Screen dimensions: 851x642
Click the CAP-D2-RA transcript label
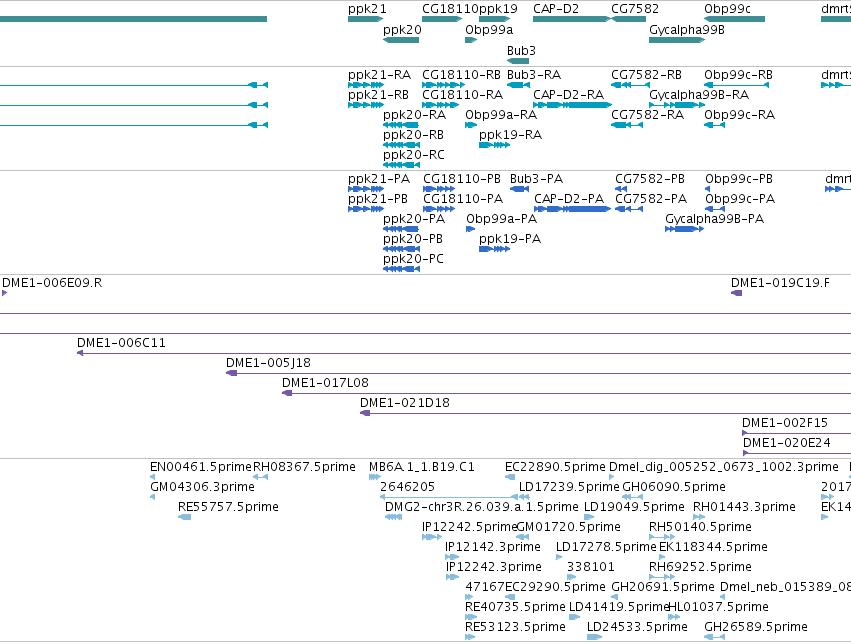pos(568,95)
